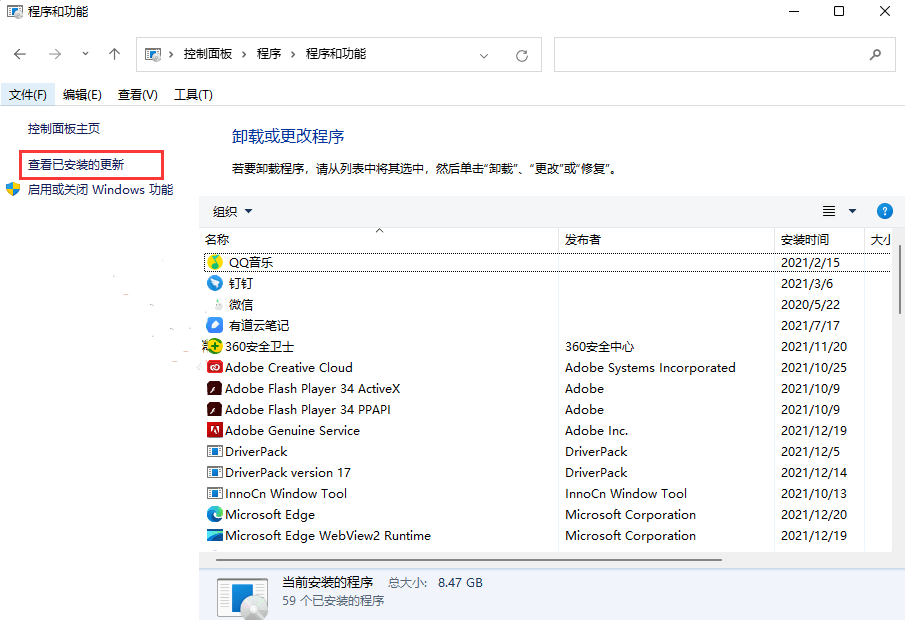
Task: Click the InnoCn Window Tool icon
Action: tap(215, 493)
